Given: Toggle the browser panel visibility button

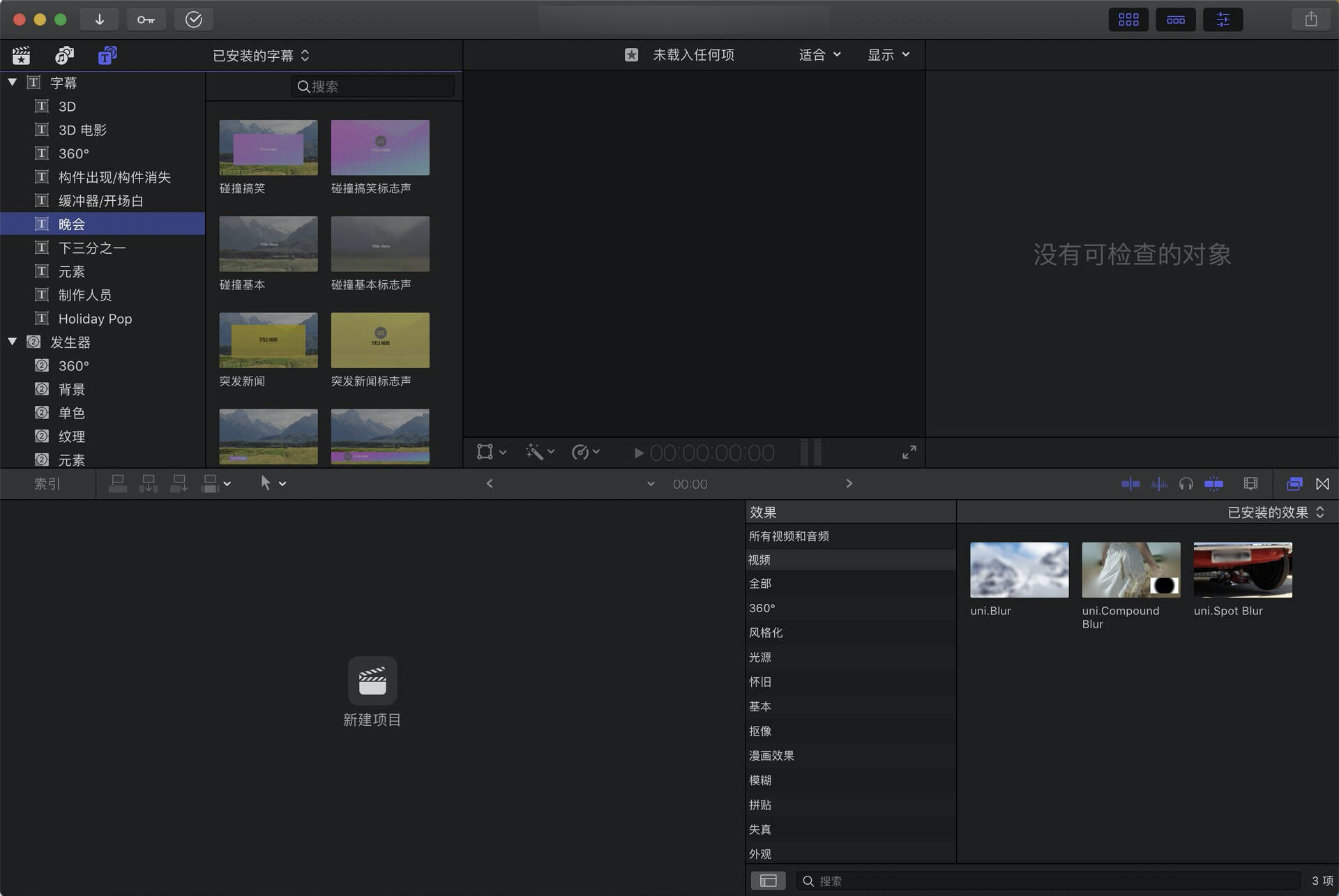Looking at the screenshot, I should [1128, 20].
